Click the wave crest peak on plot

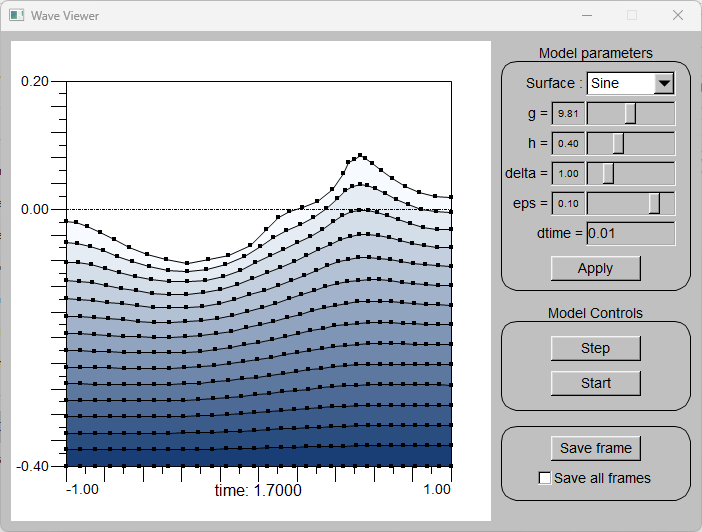tap(360, 155)
